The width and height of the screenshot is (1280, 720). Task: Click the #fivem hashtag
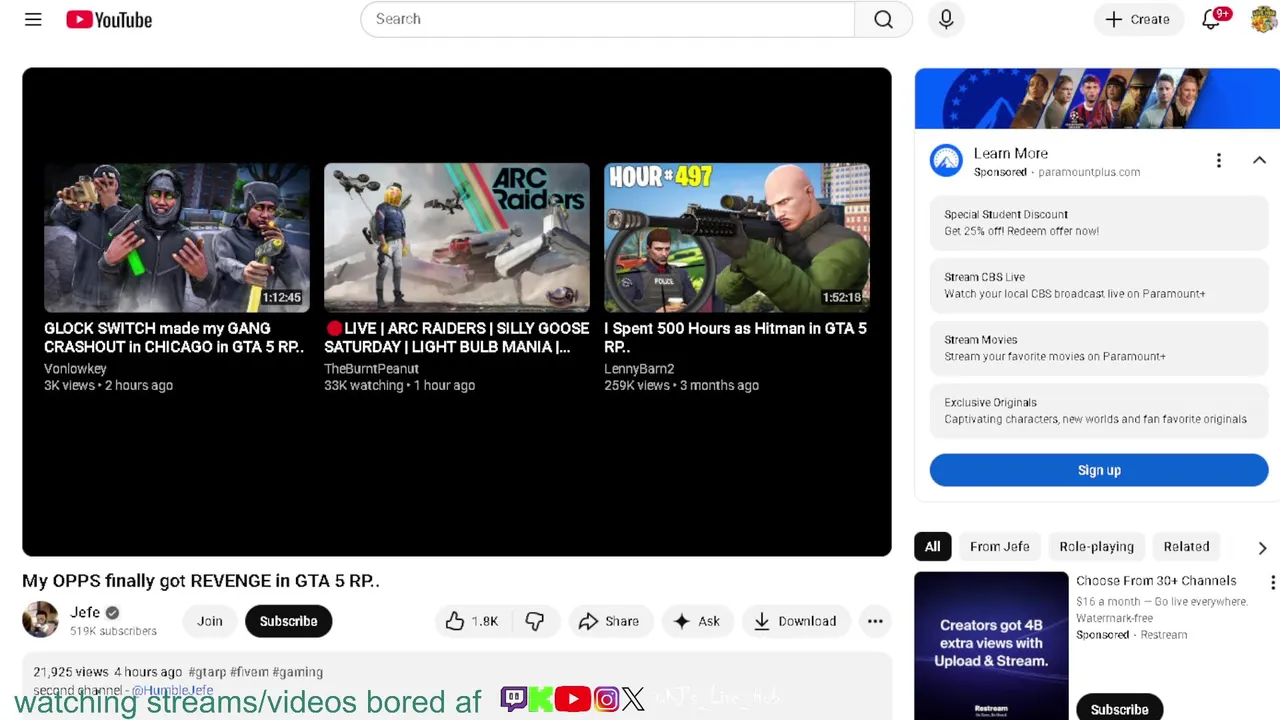pos(249,672)
